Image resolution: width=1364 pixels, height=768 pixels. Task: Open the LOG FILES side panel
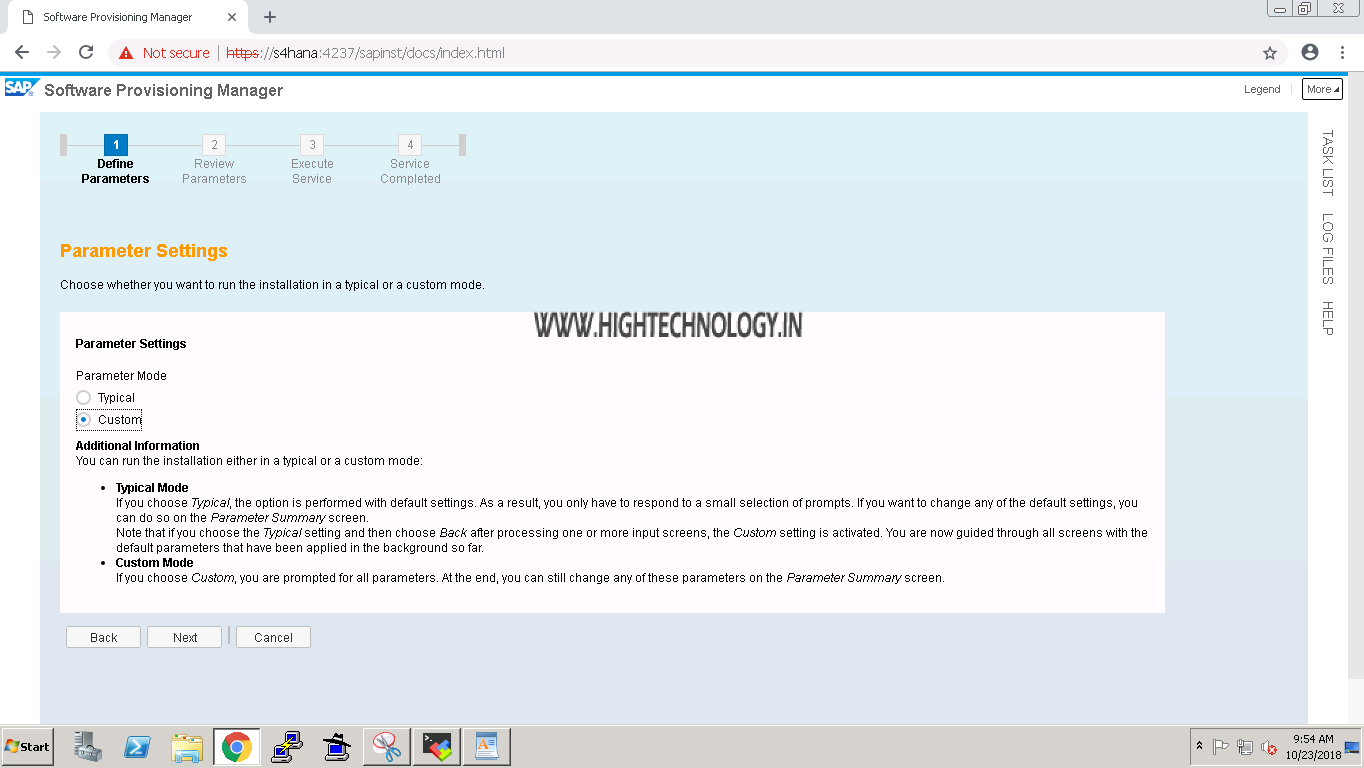tap(1327, 249)
